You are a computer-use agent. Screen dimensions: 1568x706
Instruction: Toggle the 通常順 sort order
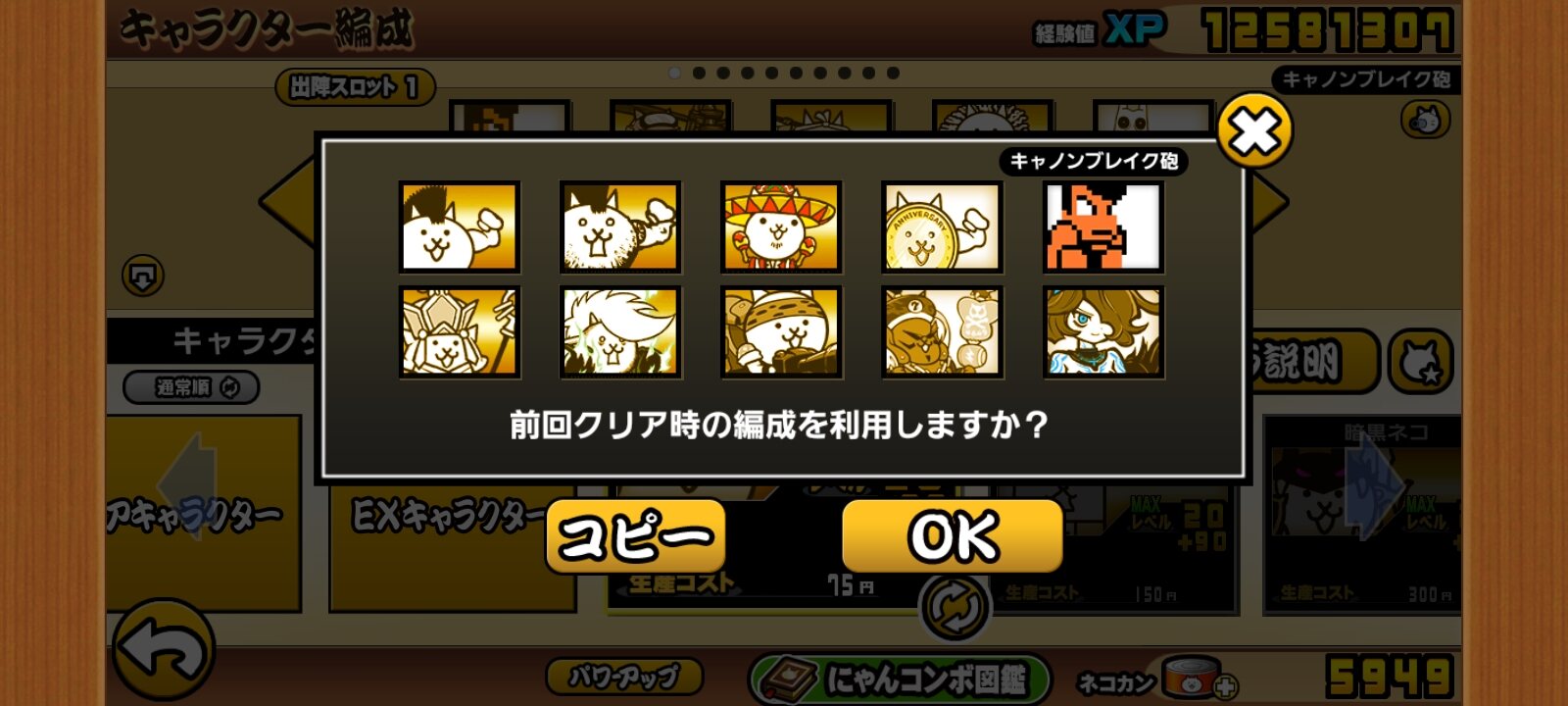pos(191,387)
